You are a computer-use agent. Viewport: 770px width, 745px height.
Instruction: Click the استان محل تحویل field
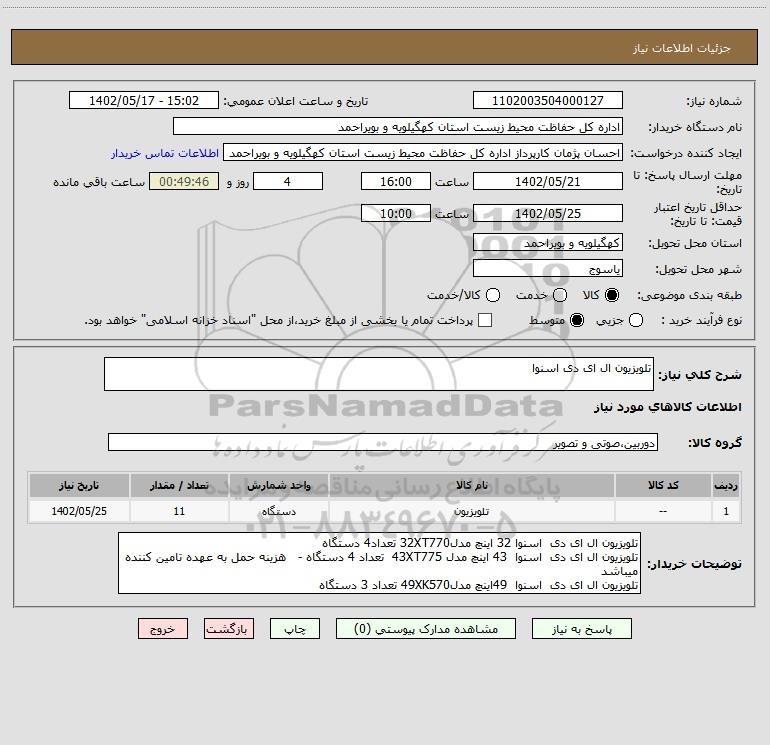point(548,243)
